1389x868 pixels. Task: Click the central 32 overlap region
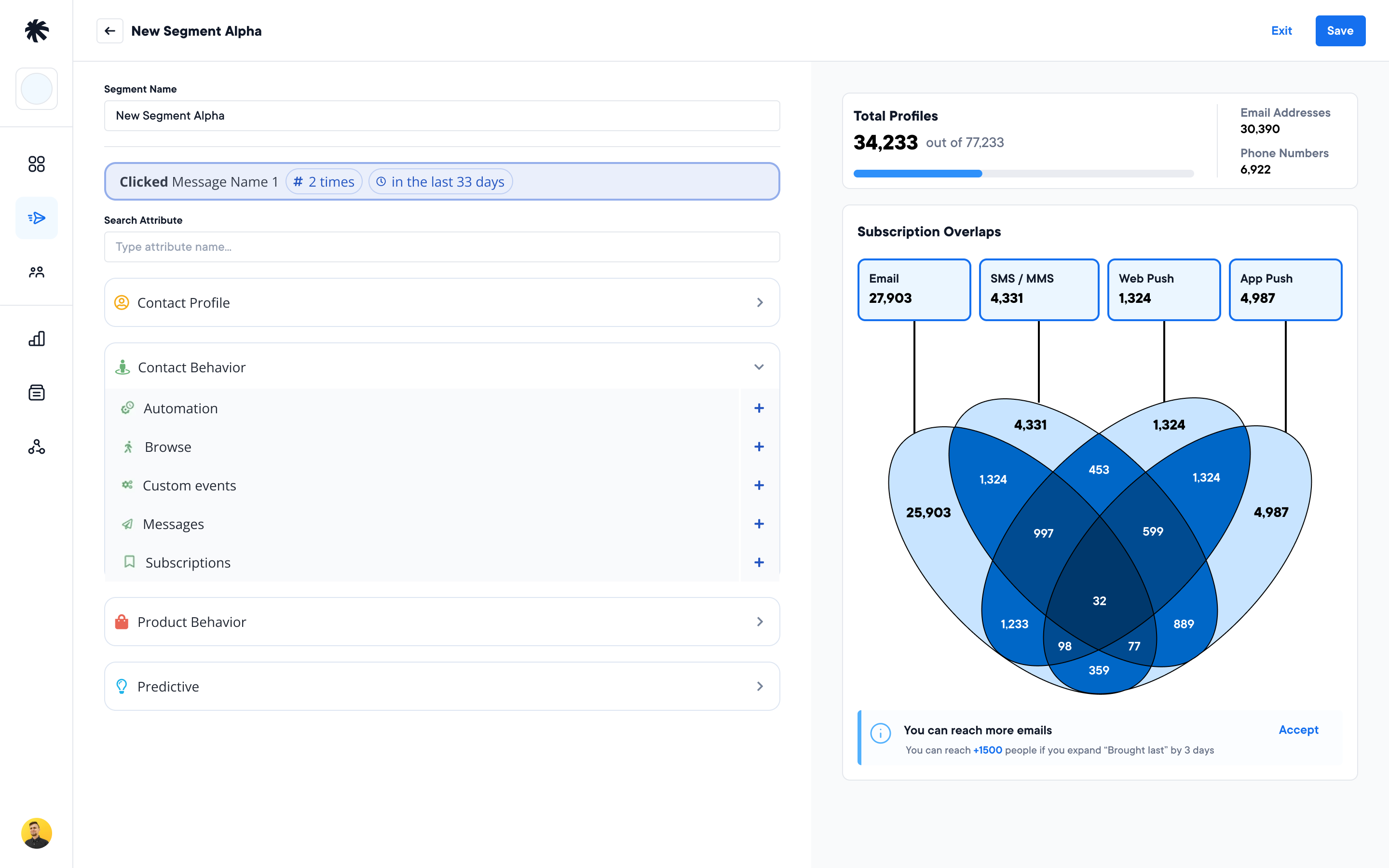coord(1099,600)
